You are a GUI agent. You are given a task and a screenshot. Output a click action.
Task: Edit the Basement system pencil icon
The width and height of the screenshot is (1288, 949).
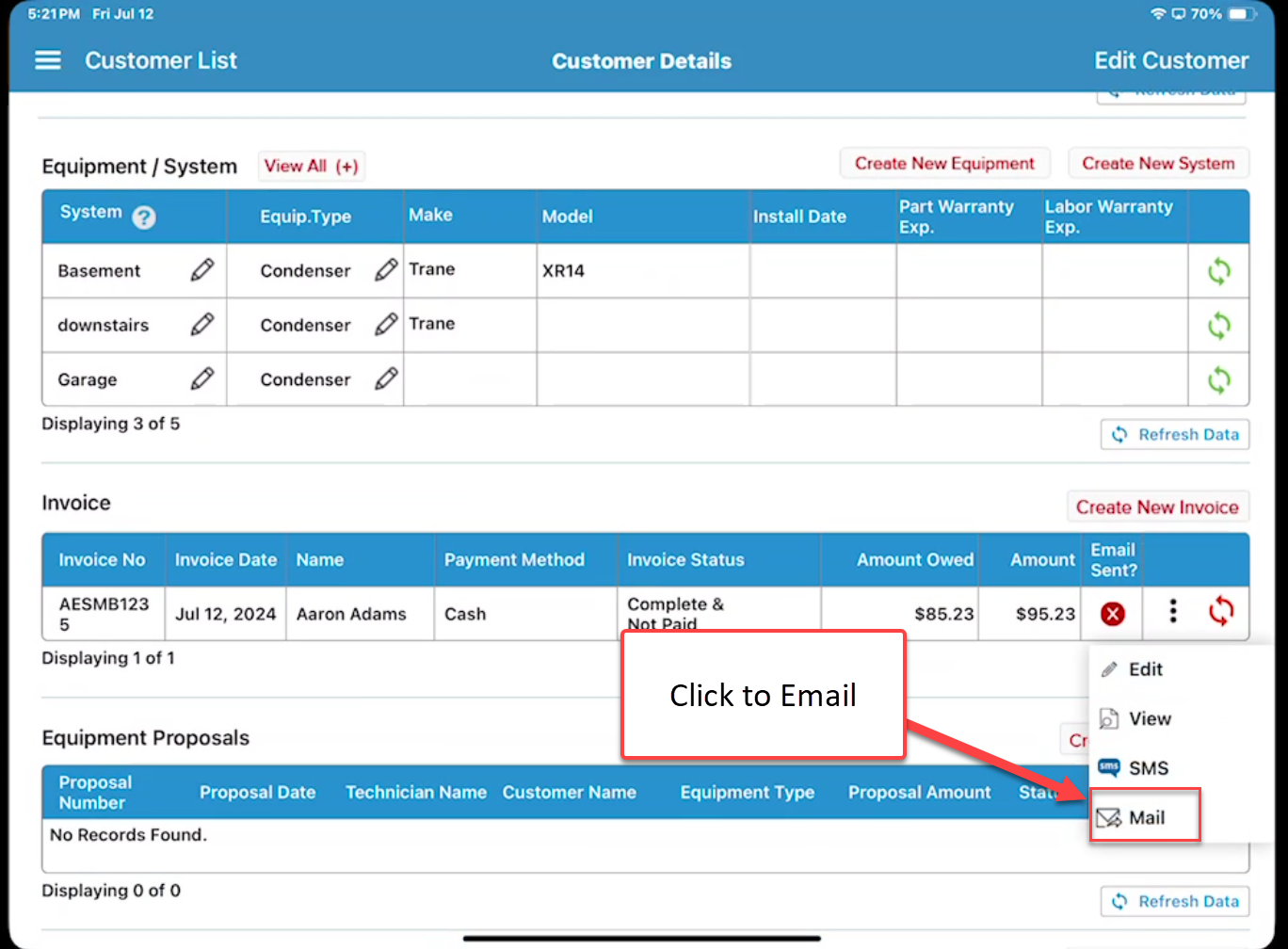click(201, 270)
